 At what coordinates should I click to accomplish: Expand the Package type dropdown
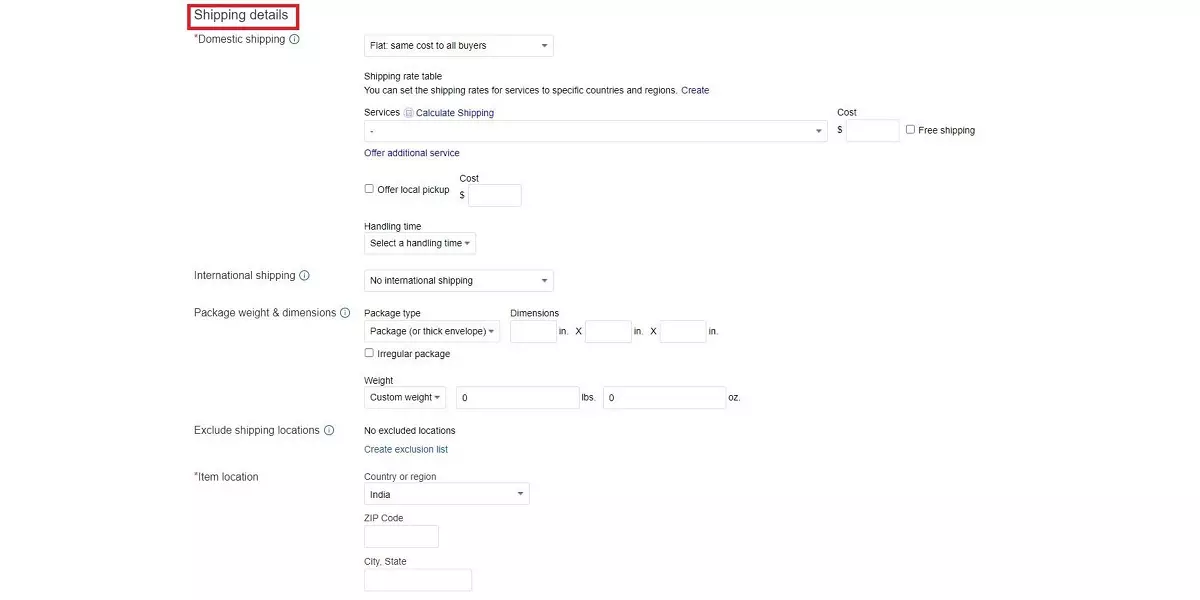tap(431, 331)
